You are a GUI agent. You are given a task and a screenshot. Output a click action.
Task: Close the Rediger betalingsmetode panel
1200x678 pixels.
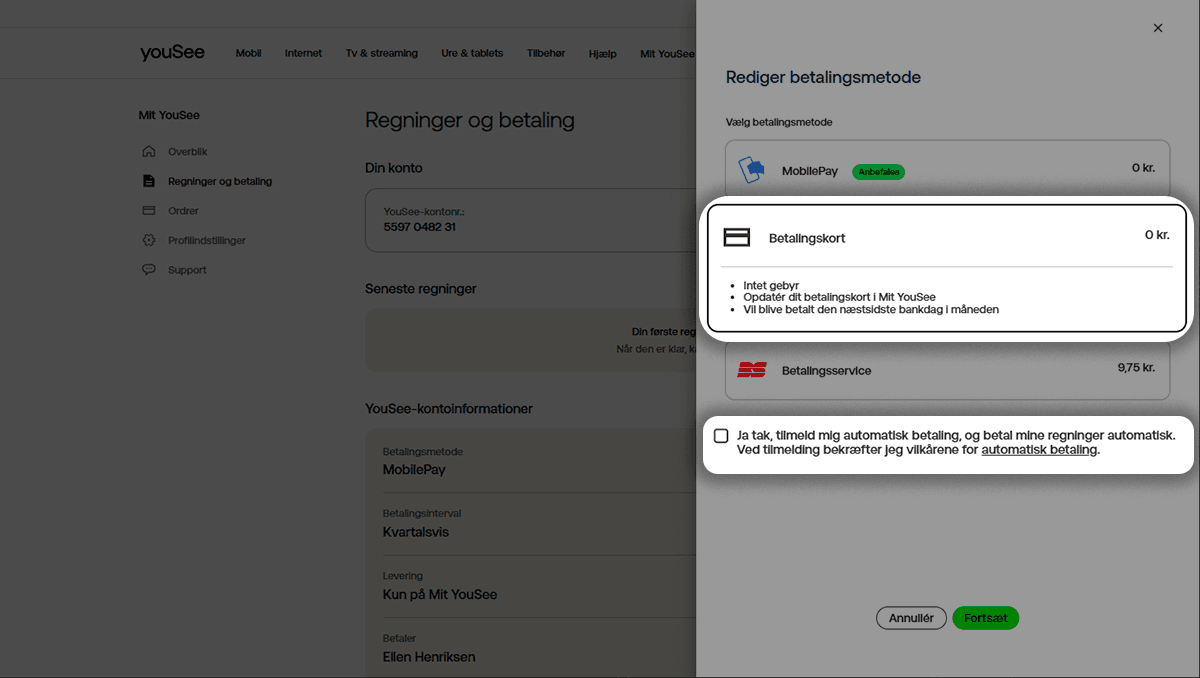pyautogui.click(x=1158, y=28)
